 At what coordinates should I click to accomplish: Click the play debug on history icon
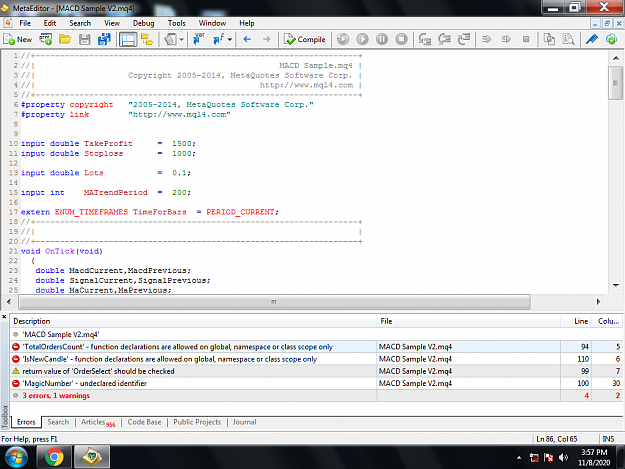(362, 39)
